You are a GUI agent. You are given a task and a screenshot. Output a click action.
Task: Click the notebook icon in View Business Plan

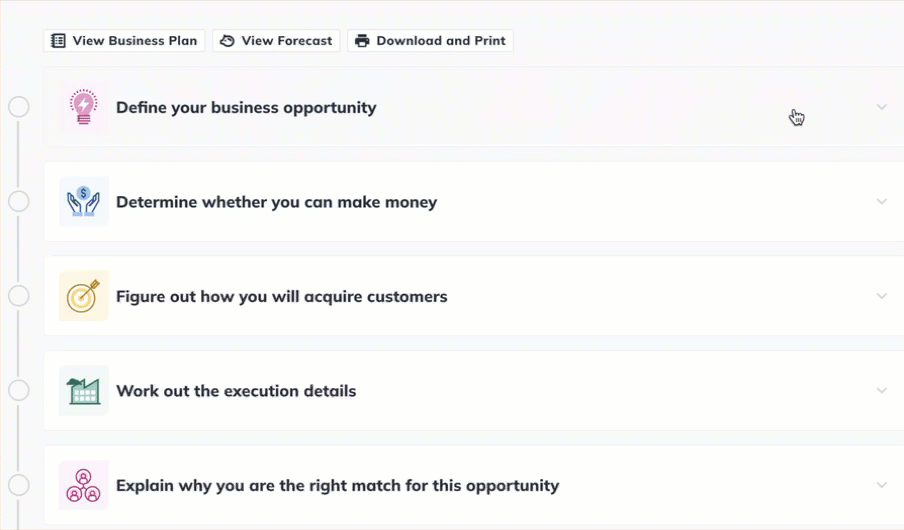point(58,41)
